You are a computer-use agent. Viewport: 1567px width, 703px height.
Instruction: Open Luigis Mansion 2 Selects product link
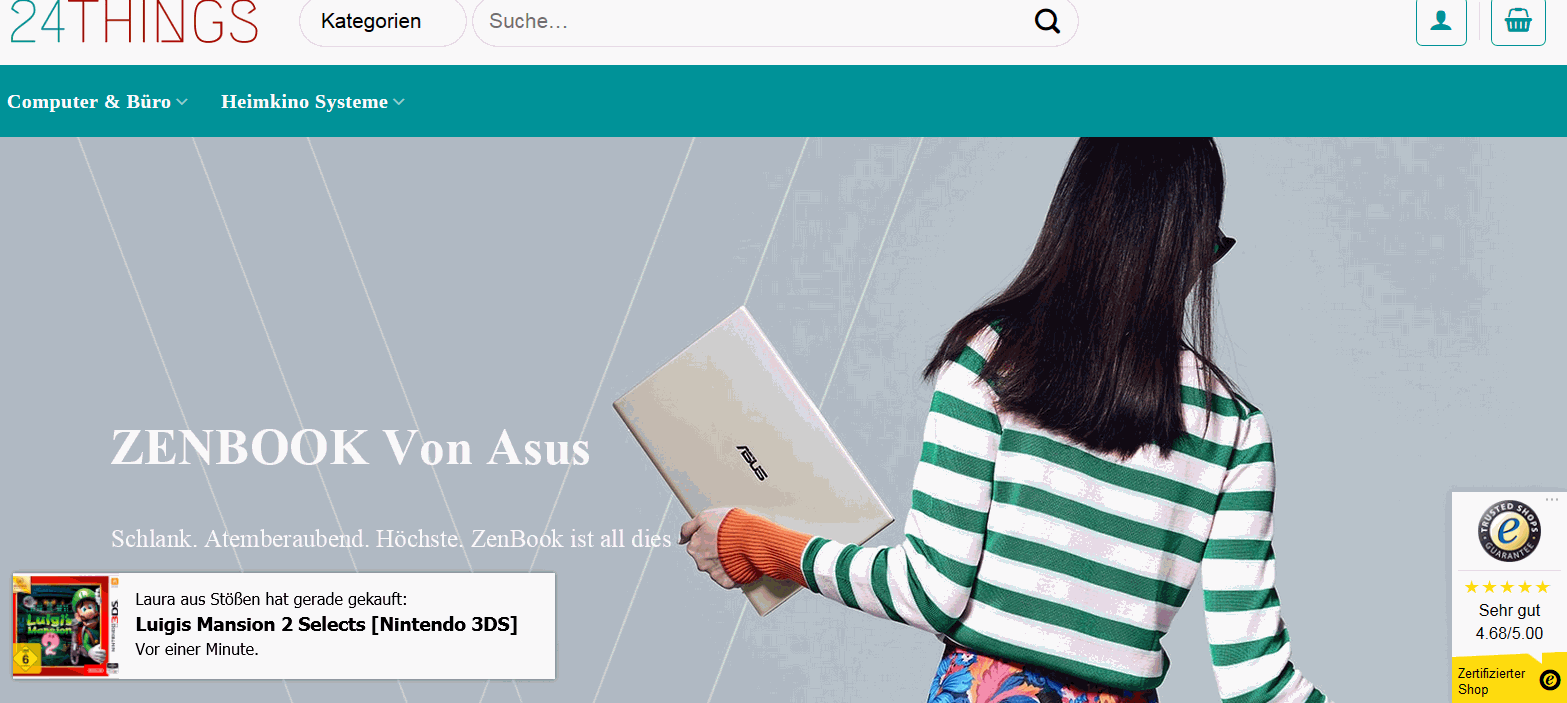pyautogui.click(x=326, y=625)
